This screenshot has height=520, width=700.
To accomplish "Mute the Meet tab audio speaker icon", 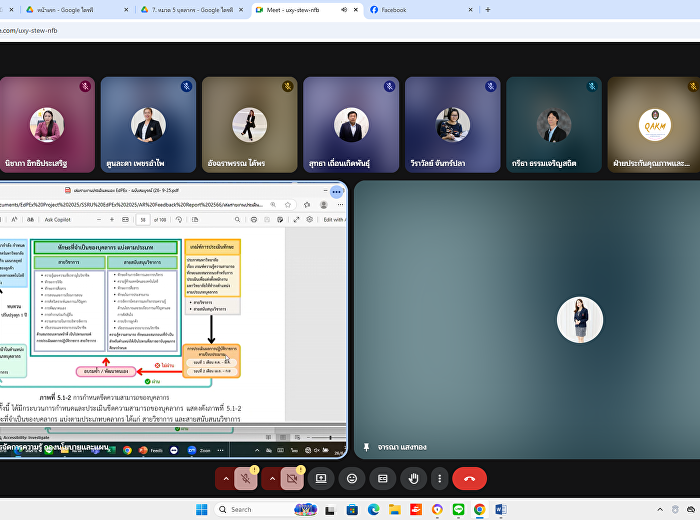I will (x=342, y=9).
